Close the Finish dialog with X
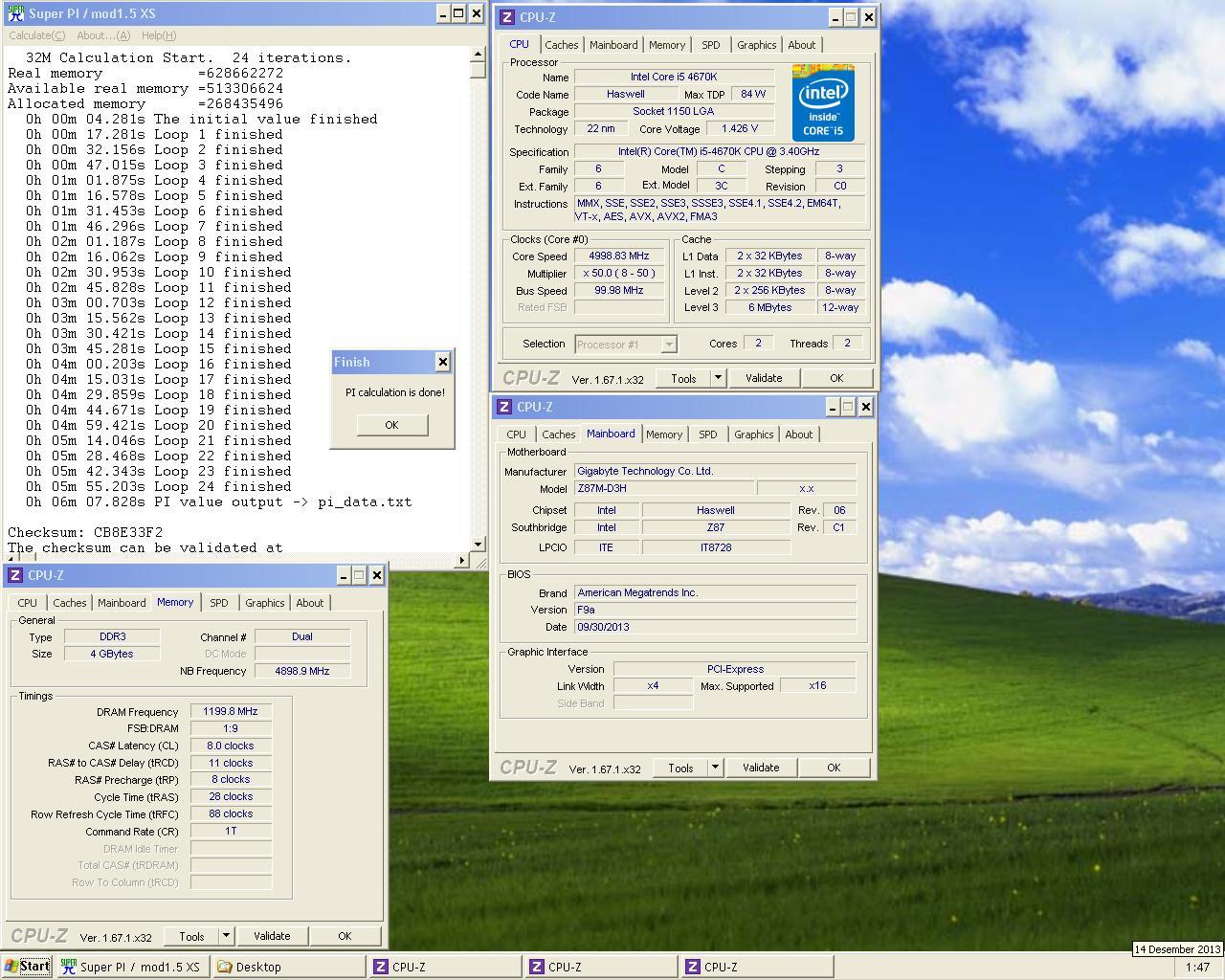 click(x=442, y=362)
